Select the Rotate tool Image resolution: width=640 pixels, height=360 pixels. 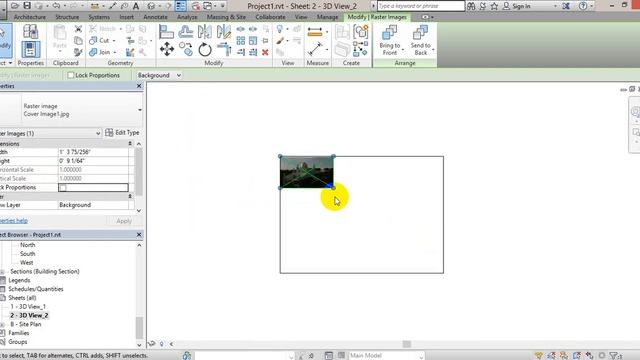tap(205, 49)
